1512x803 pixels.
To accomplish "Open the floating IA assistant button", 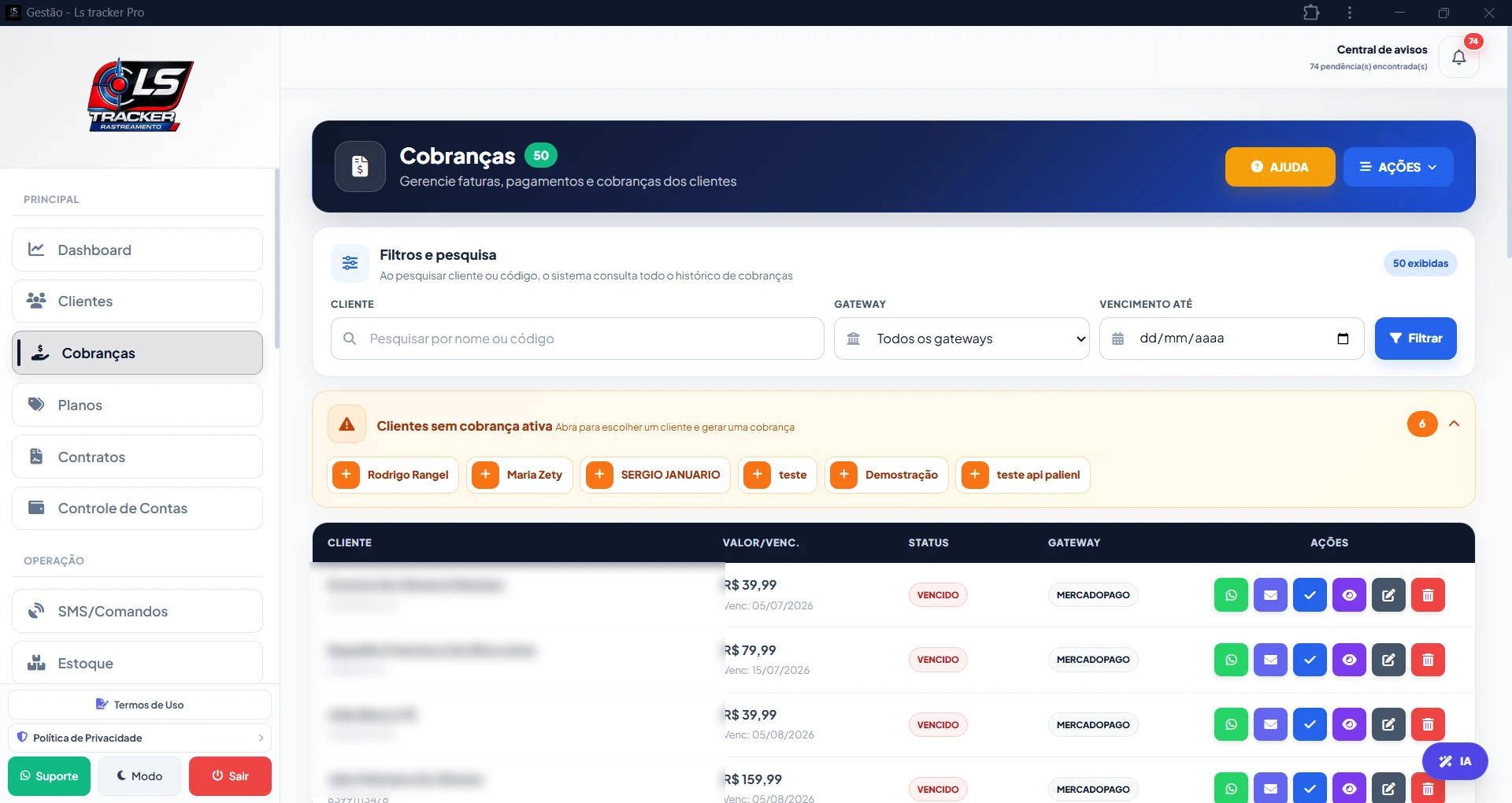I will 1455,761.
